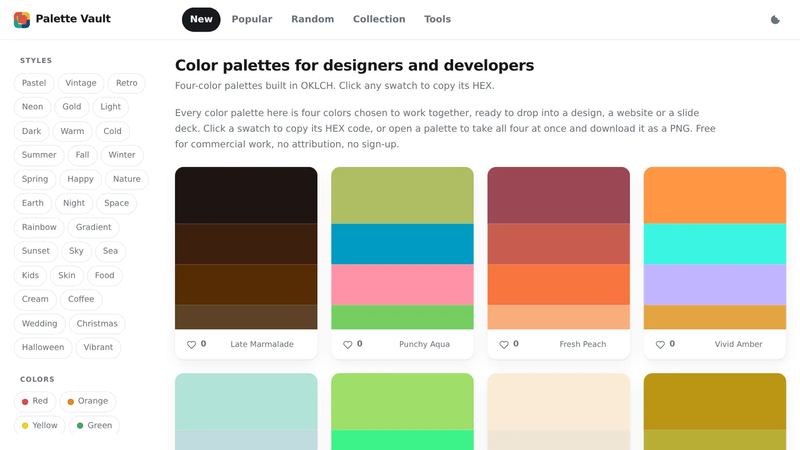The image size is (800, 450).
Task: Select the Gold style tag
Action: point(72,107)
